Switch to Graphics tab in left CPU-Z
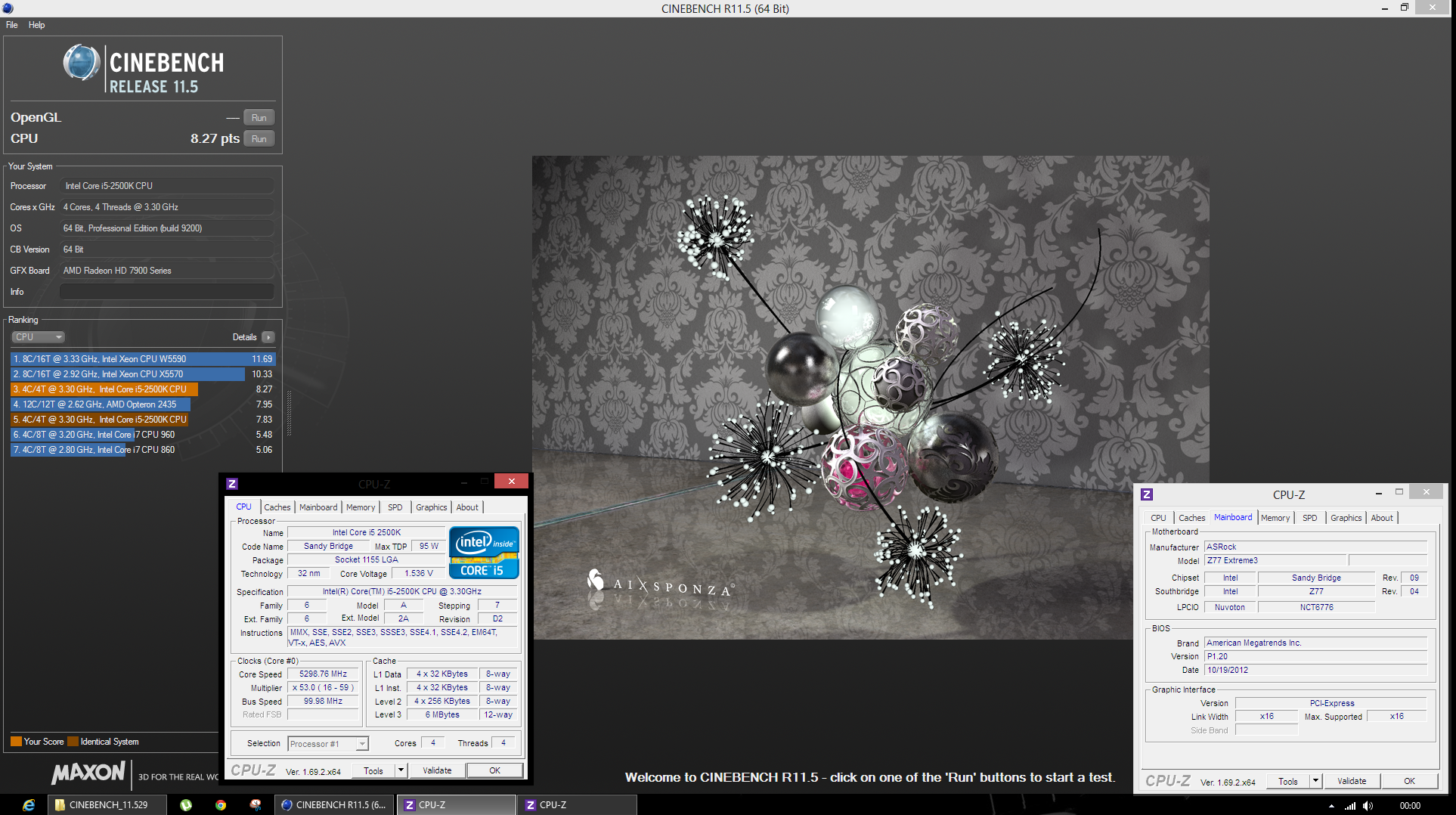This screenshot has width=1456, height=815. (432, 507)
